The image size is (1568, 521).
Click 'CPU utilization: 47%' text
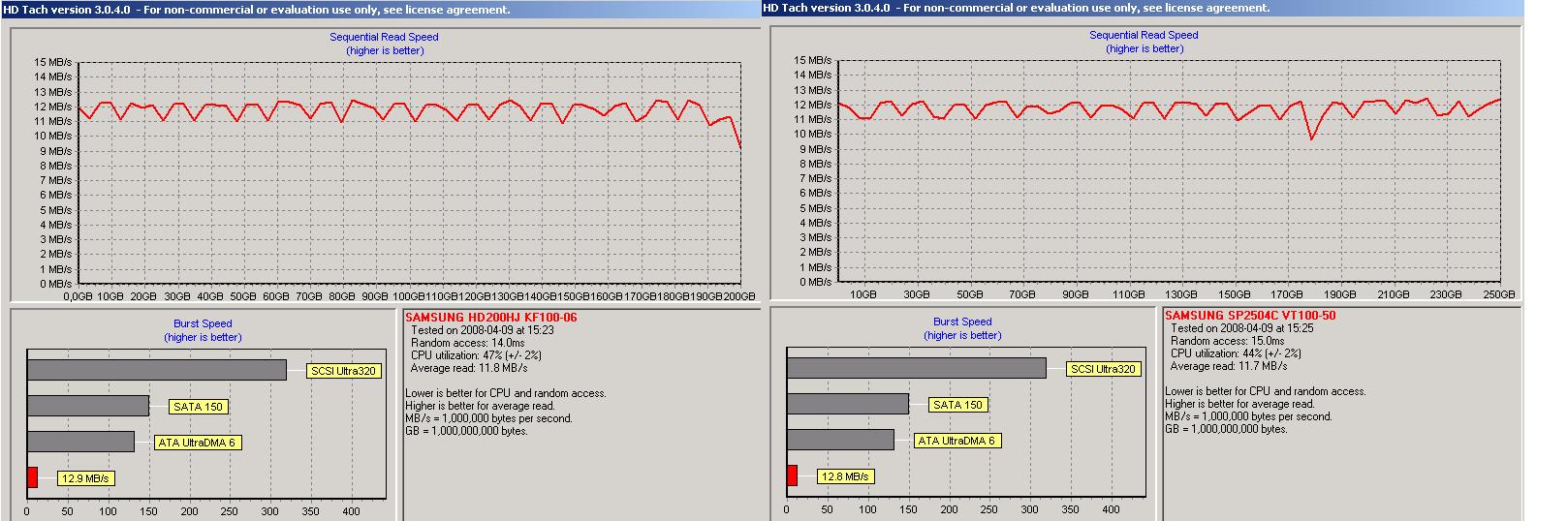pos(476,355)
